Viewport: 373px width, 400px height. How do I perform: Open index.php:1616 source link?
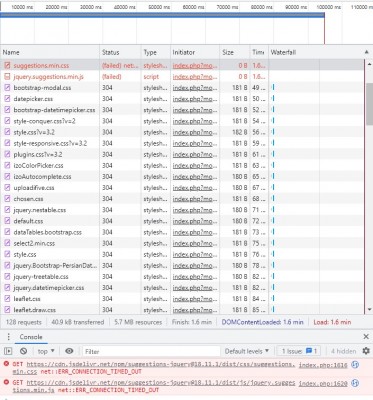323,365
